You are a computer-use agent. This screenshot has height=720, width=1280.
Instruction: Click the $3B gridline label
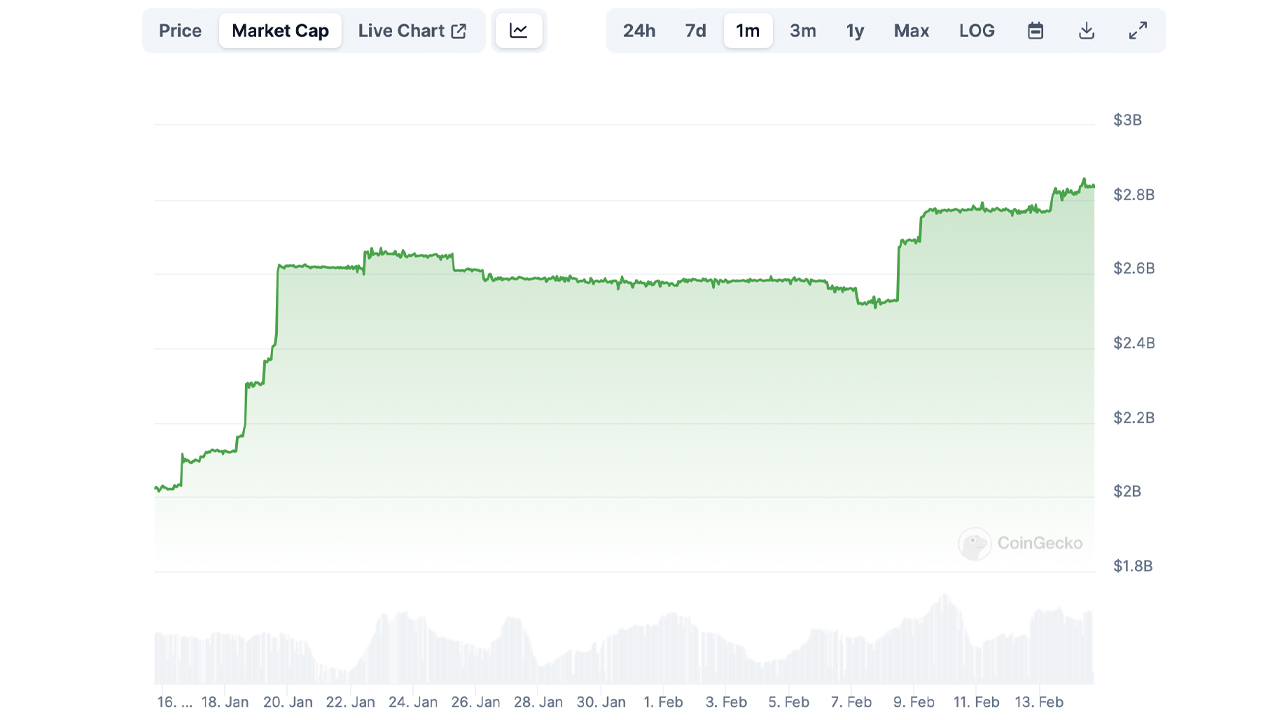(x=1127, y=120)
